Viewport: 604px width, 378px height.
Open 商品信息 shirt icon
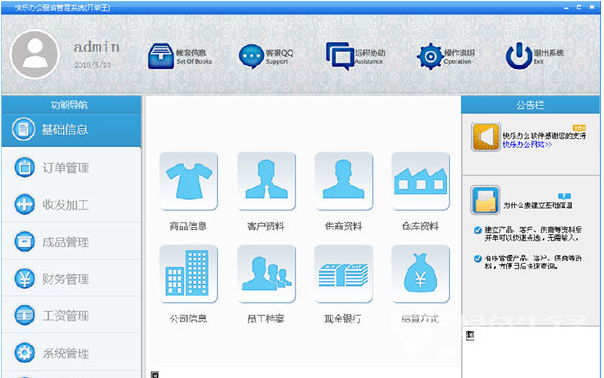(x=189, y=181)
